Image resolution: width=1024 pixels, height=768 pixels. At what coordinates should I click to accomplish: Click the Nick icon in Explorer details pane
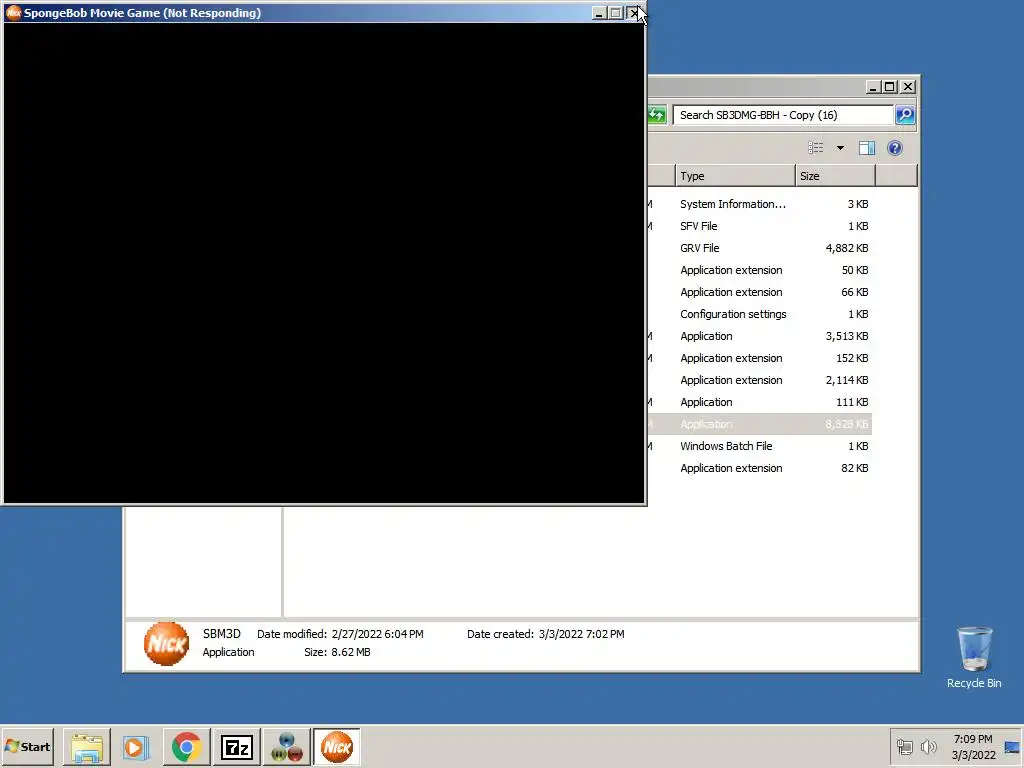pos(167,643)
